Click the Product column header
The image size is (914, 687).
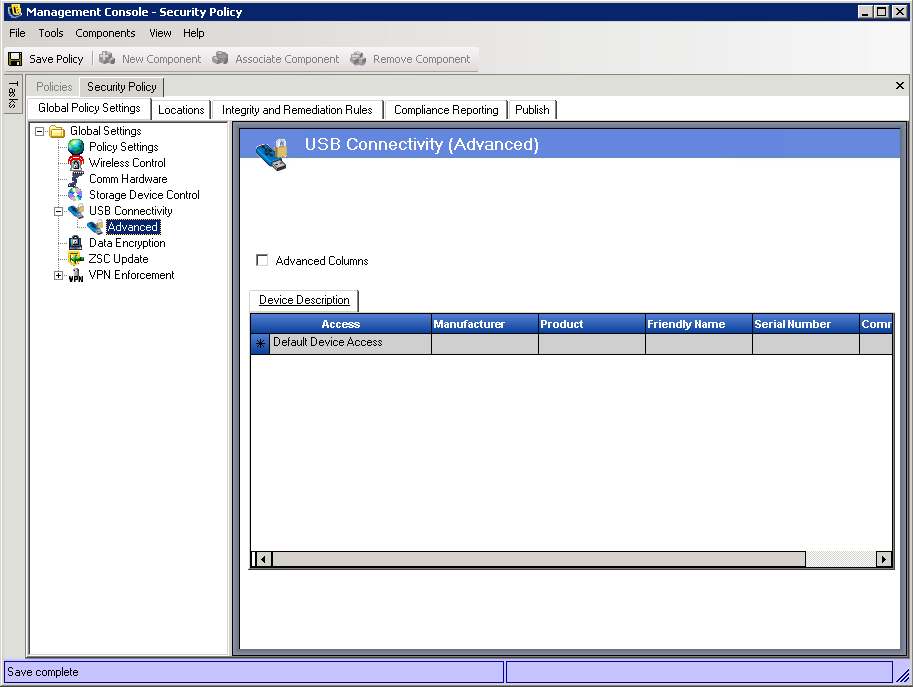click(x=592, y=324)
